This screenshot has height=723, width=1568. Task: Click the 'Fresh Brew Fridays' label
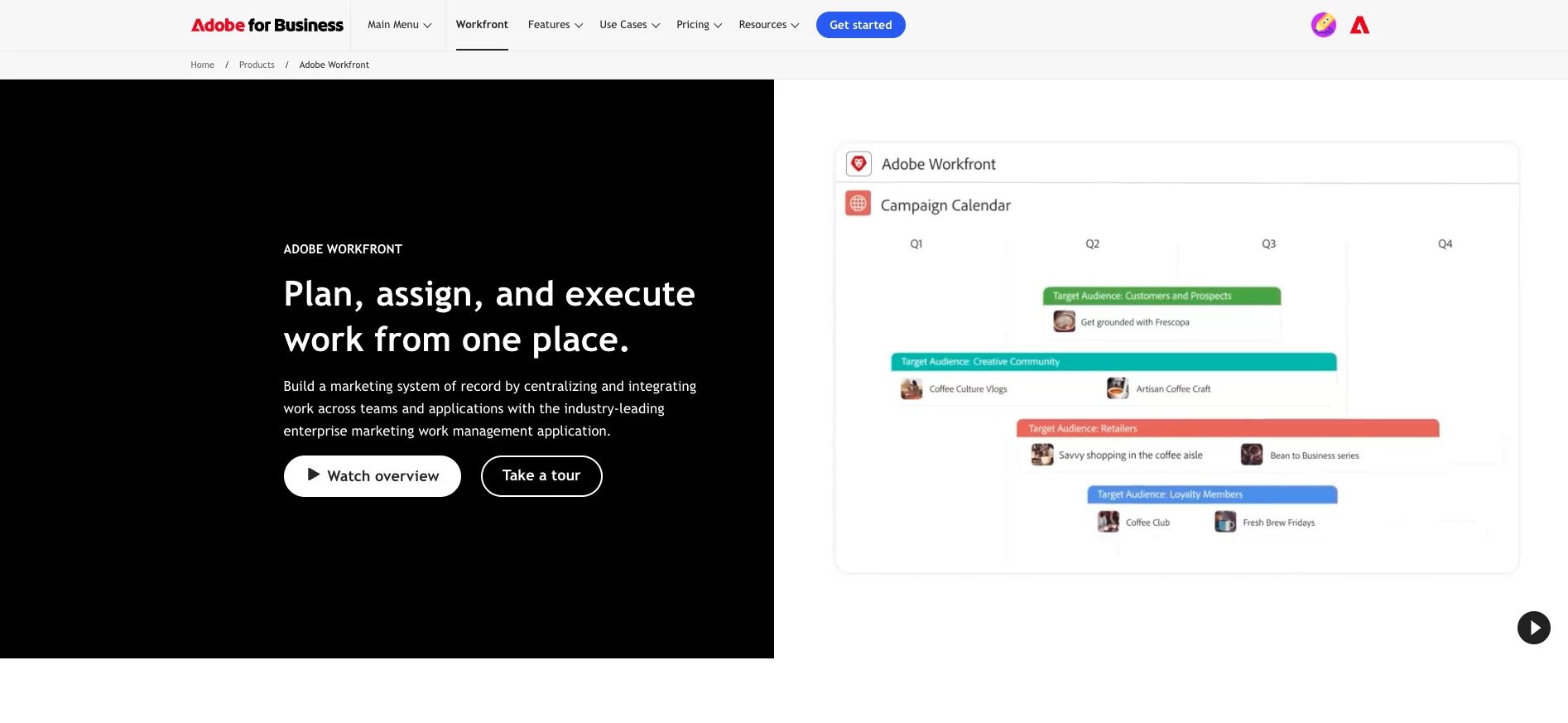1279,523
